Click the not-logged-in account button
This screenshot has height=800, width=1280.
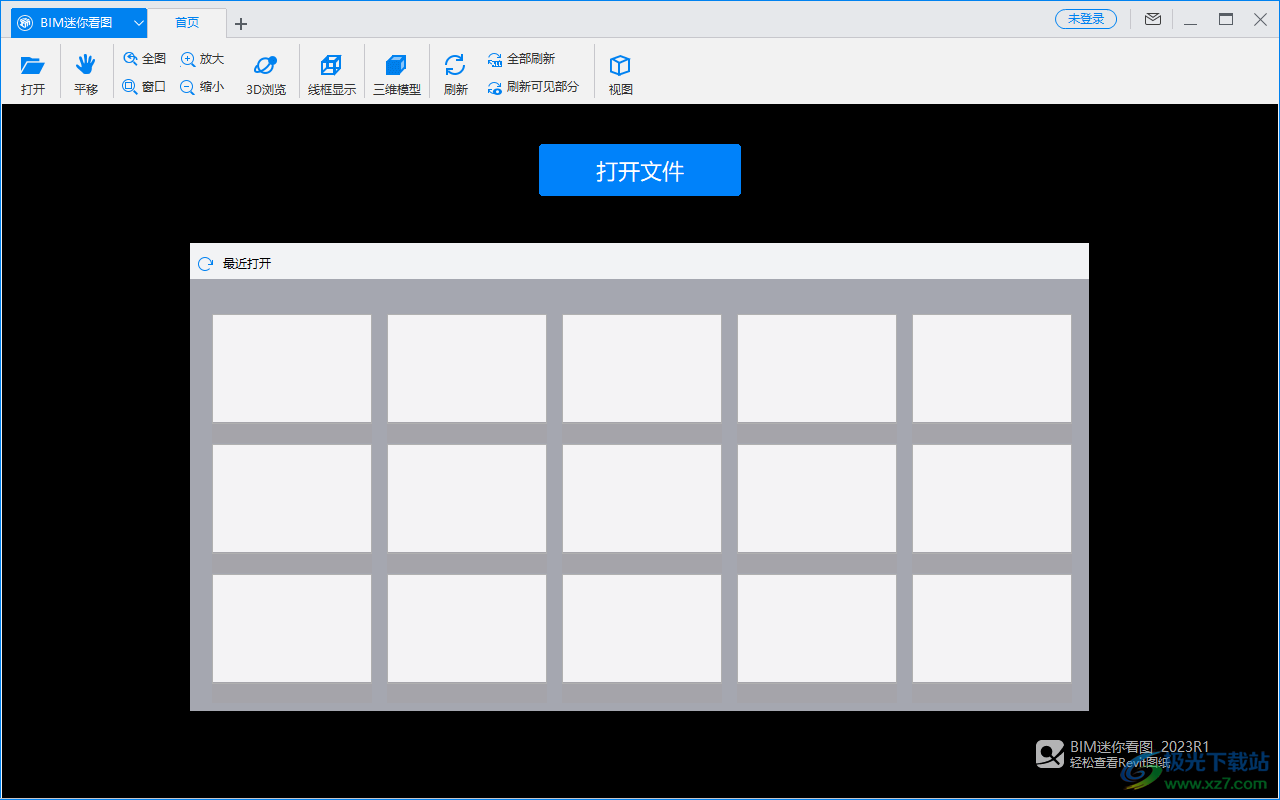[x=1085, y=19]
